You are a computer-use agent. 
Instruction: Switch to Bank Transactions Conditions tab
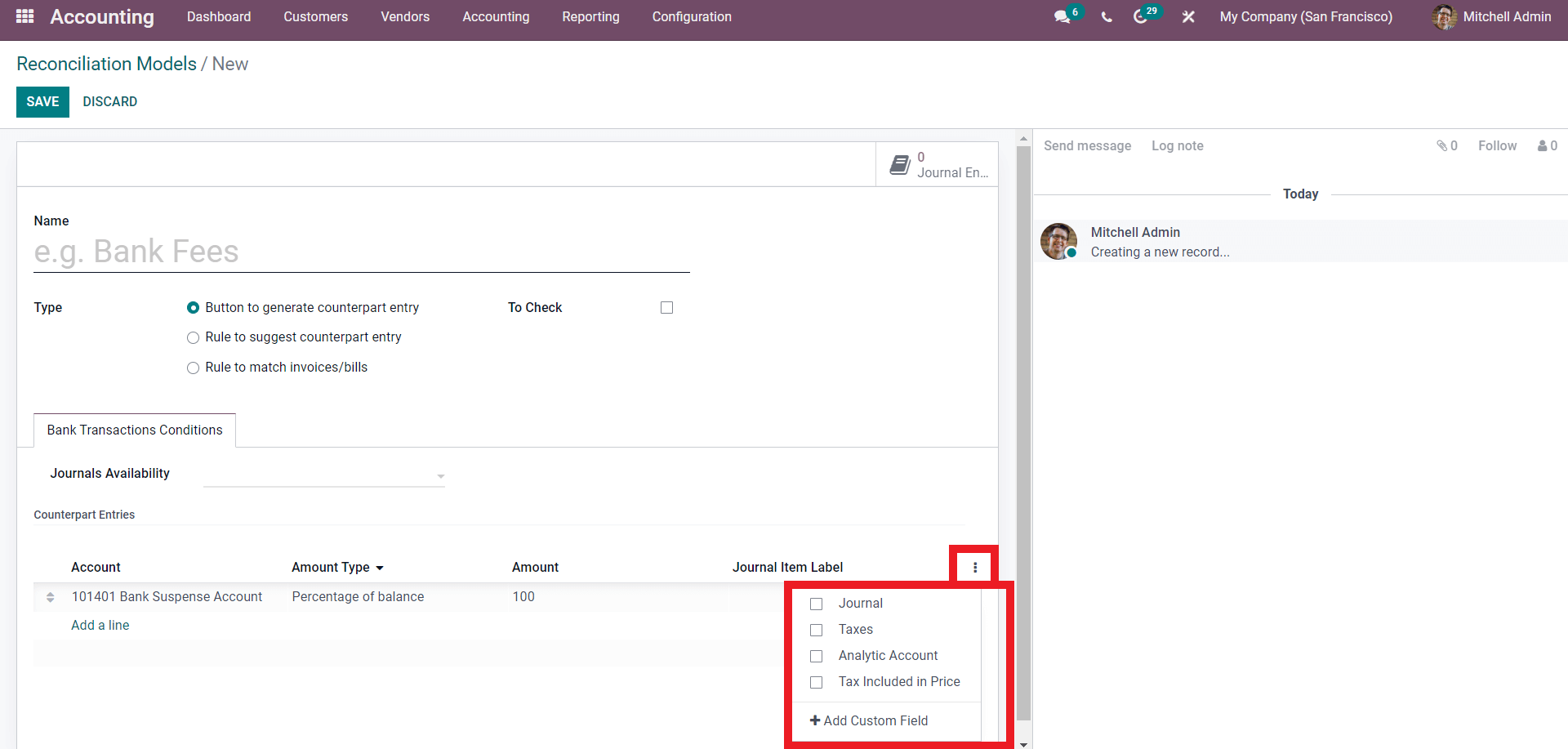click(x=135, y=430)
